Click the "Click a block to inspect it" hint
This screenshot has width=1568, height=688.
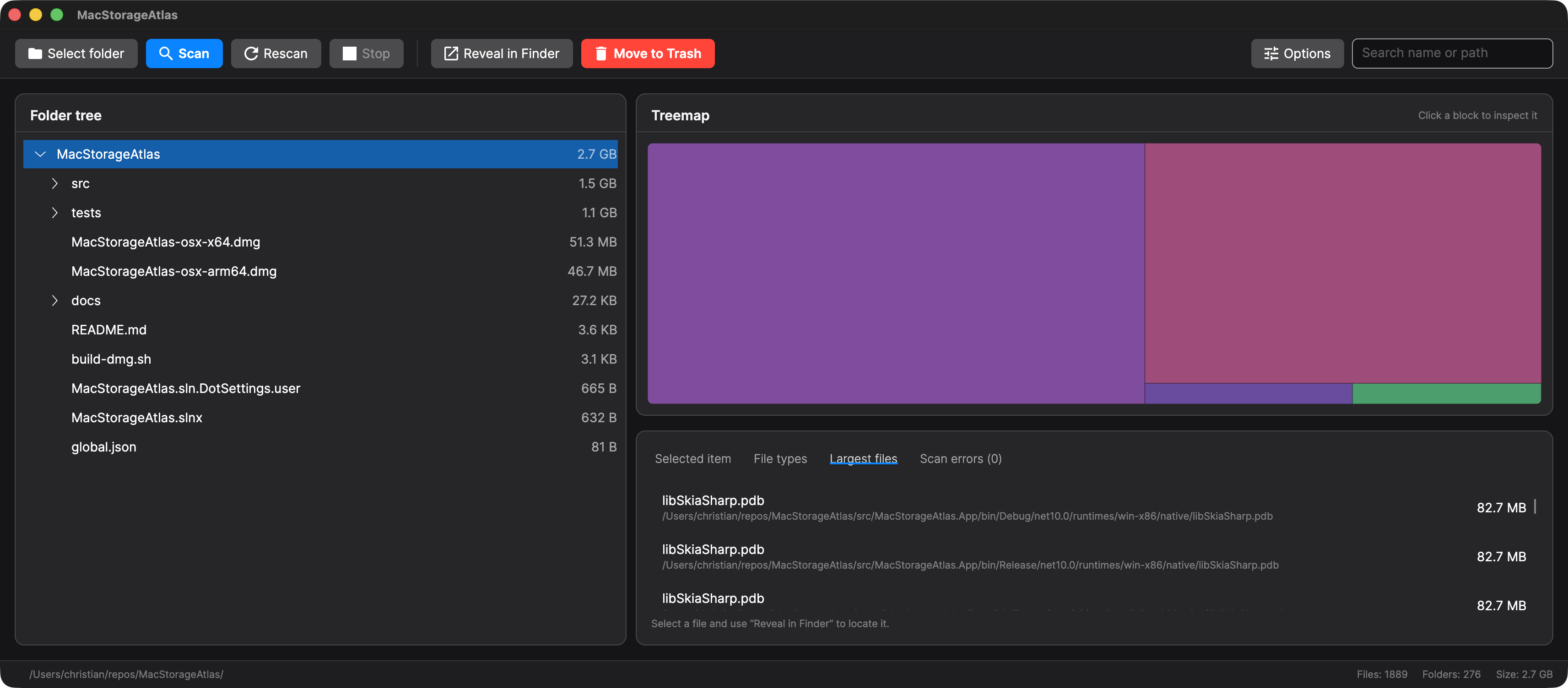click(x=1477, y=116)
